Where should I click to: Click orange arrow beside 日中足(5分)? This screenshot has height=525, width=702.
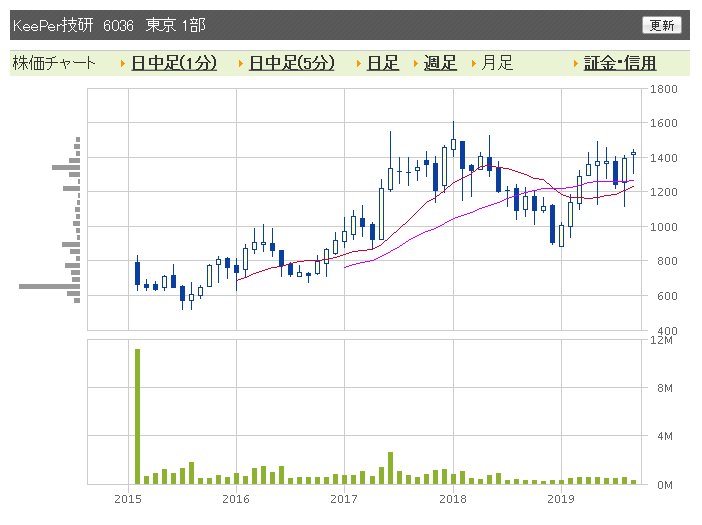pyautogui.click(x=240, y=64)
